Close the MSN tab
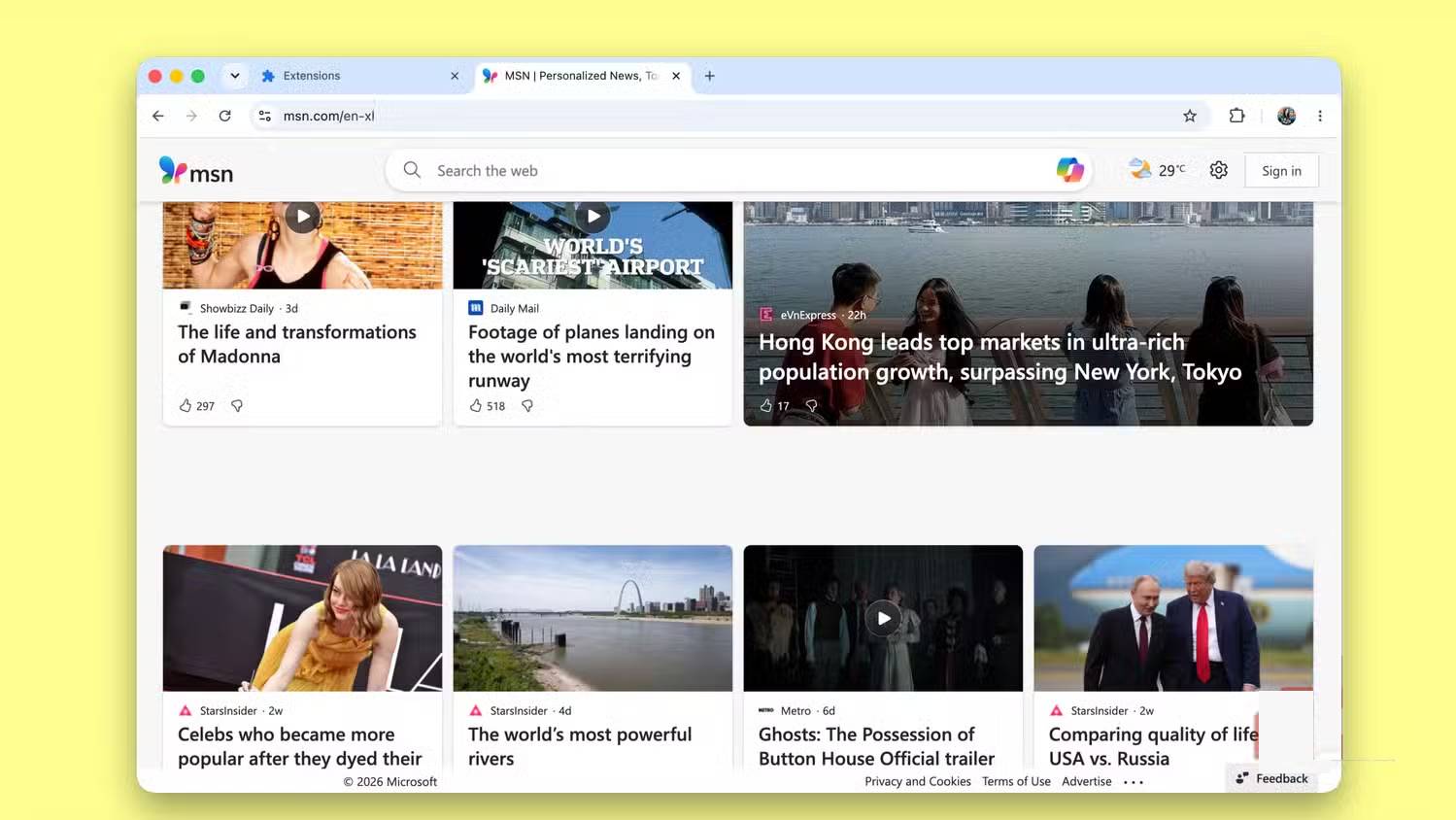The height and width of the screenshot is (820, 1456). pos(676,76)
